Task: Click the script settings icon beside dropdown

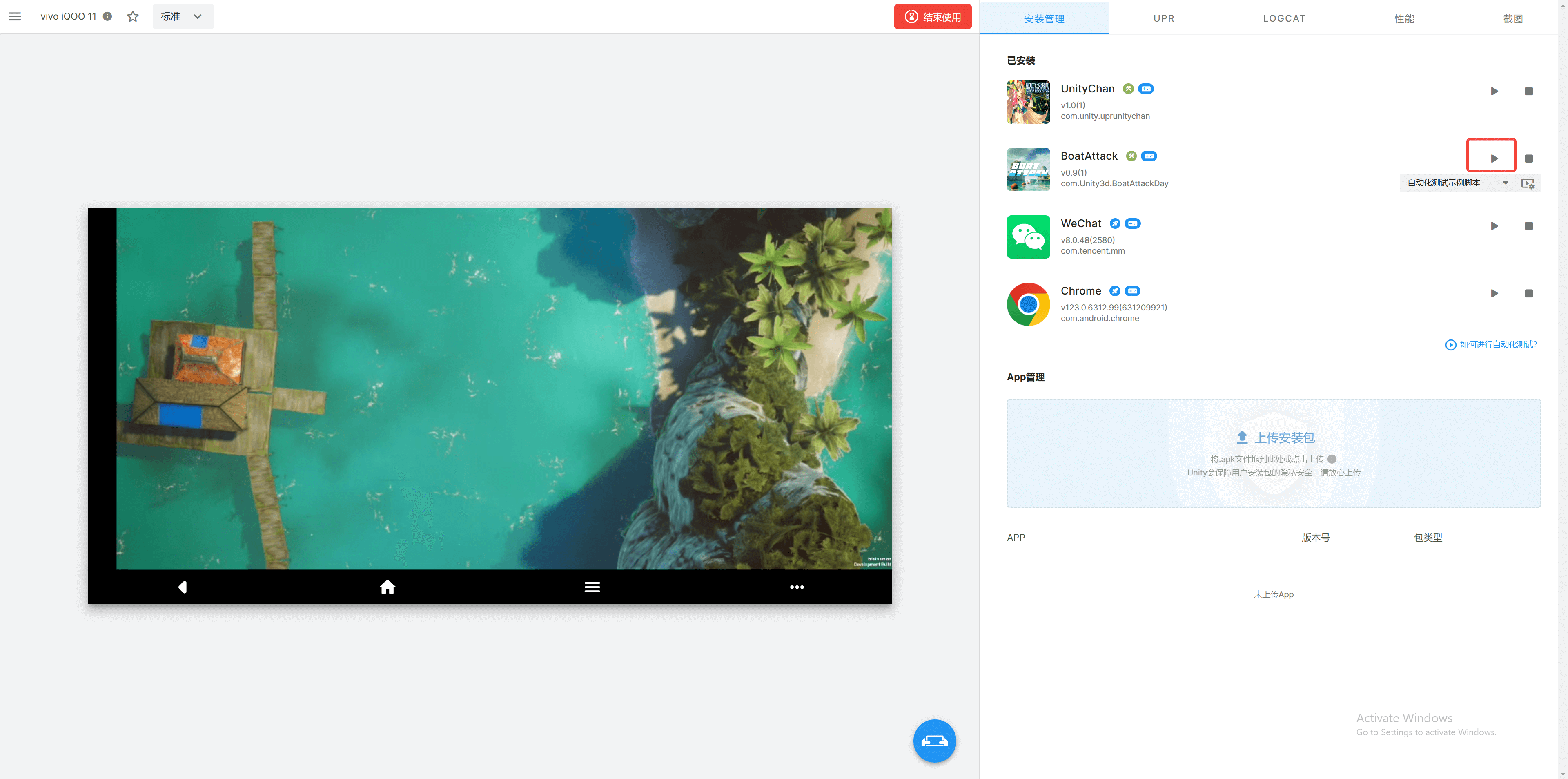Action: [1527, 183]
